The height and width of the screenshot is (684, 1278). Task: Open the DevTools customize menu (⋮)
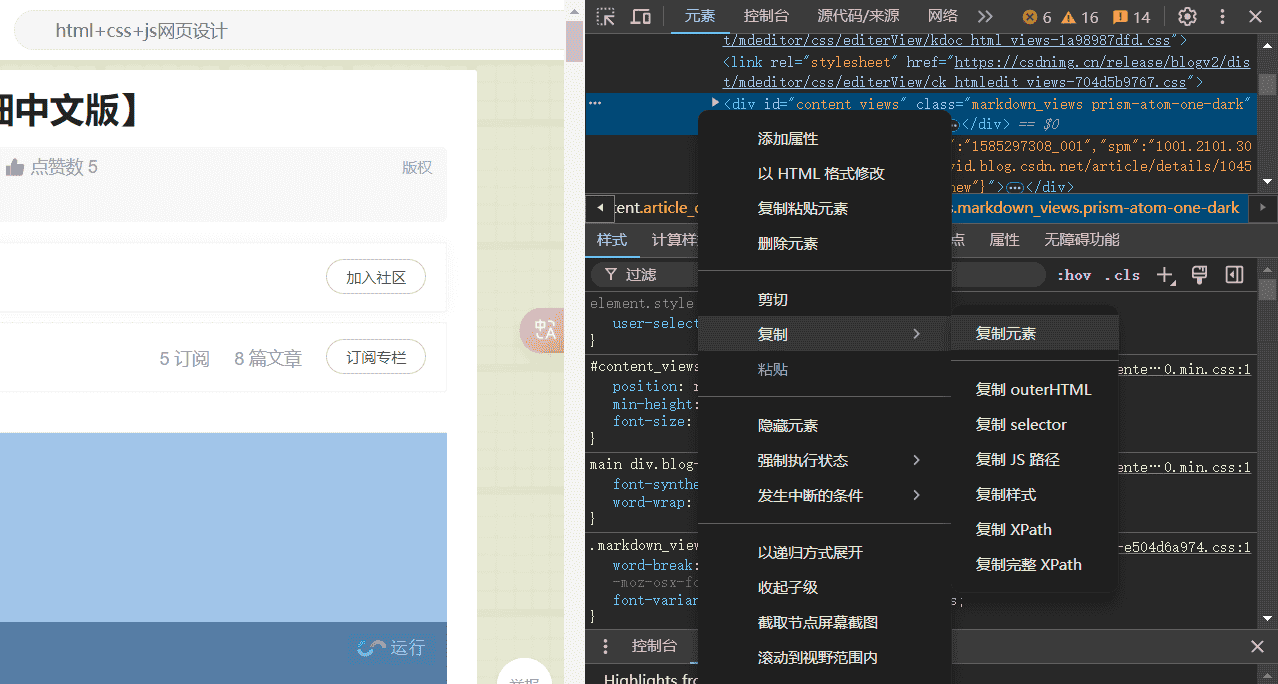click(x=1222, y=16)
